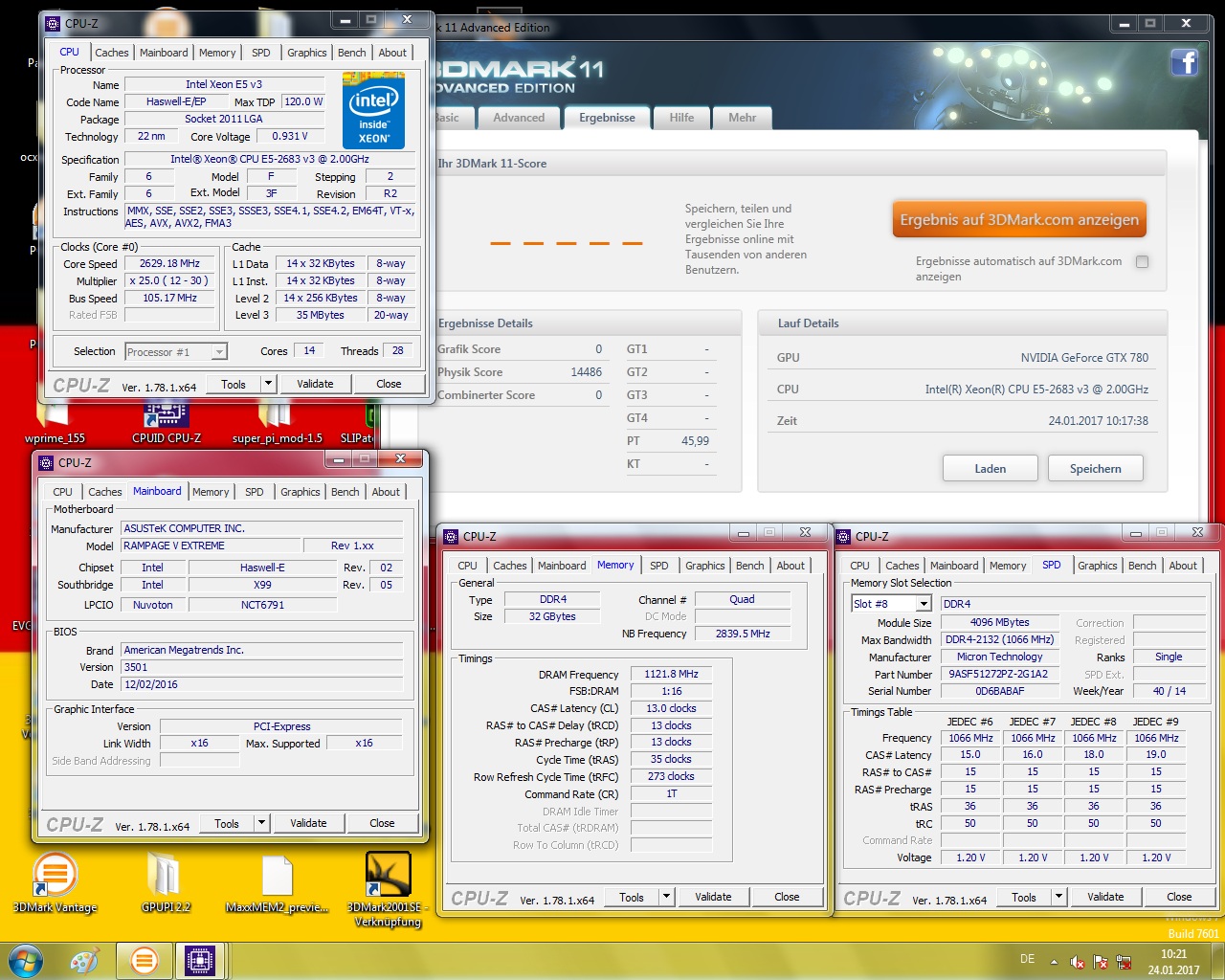
Task: Open the wprime_155 desktop icon
Action: pyautogui.click(x=55, y=421)
